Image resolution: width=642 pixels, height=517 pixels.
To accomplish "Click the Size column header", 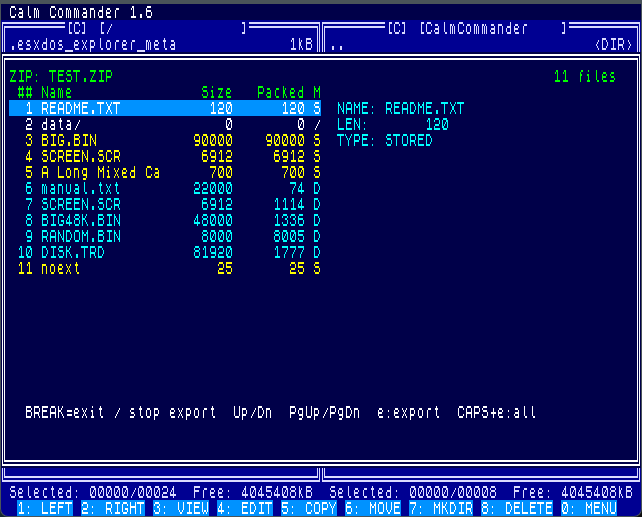I will (x=217, y=92).
